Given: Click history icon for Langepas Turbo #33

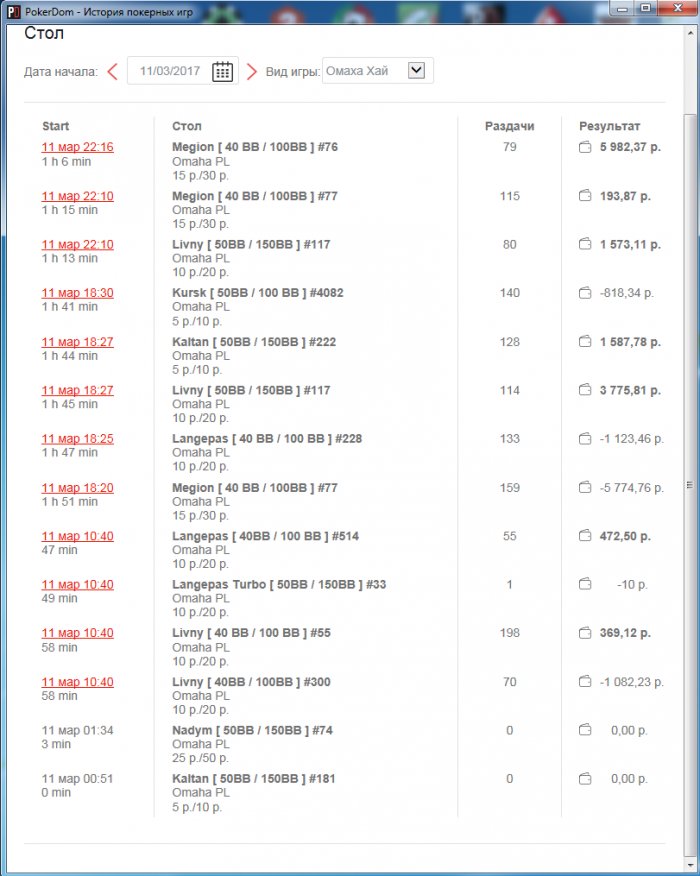Looking at the screenshot, I should tap(585, 585).
